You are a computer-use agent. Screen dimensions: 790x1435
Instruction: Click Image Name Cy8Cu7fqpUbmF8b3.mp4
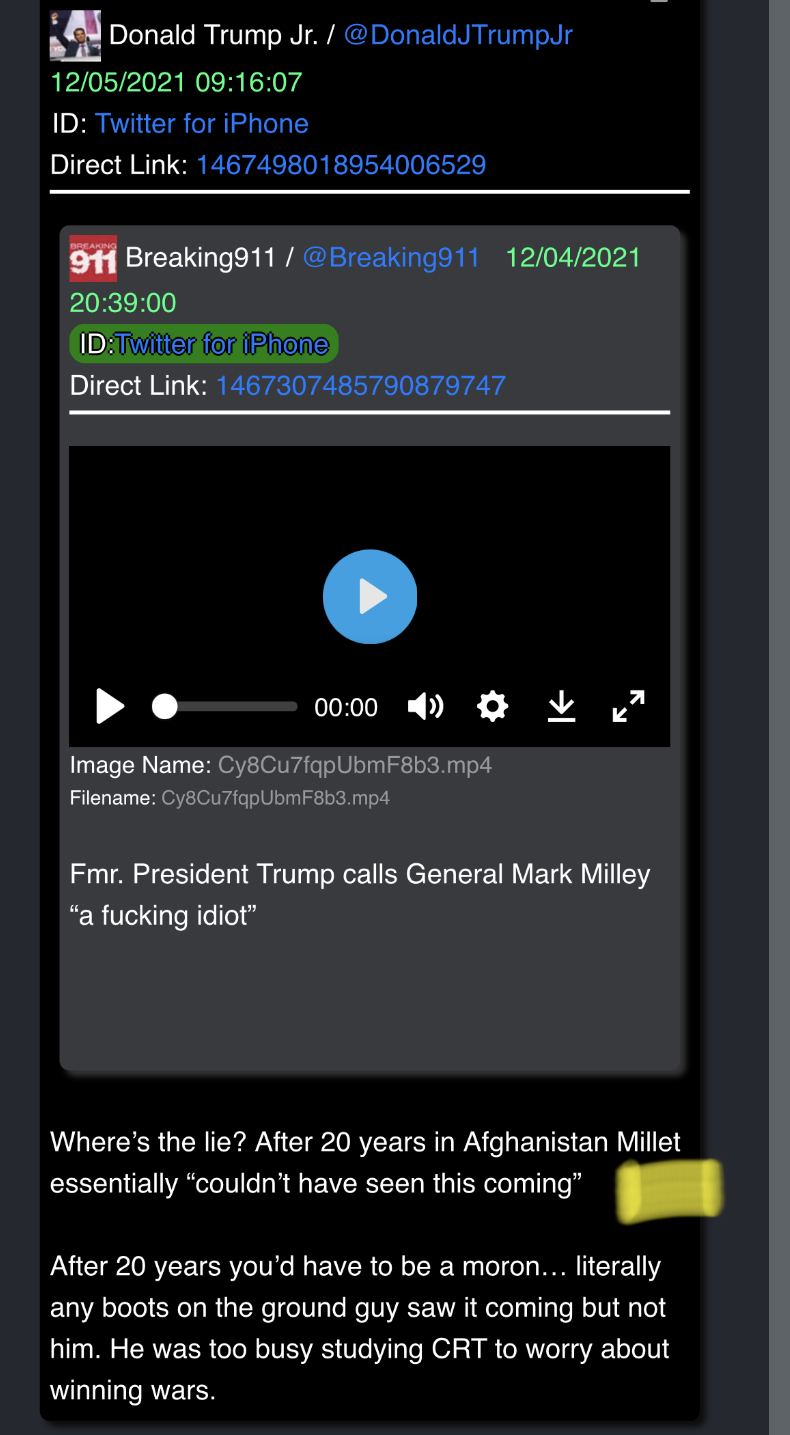355,766
